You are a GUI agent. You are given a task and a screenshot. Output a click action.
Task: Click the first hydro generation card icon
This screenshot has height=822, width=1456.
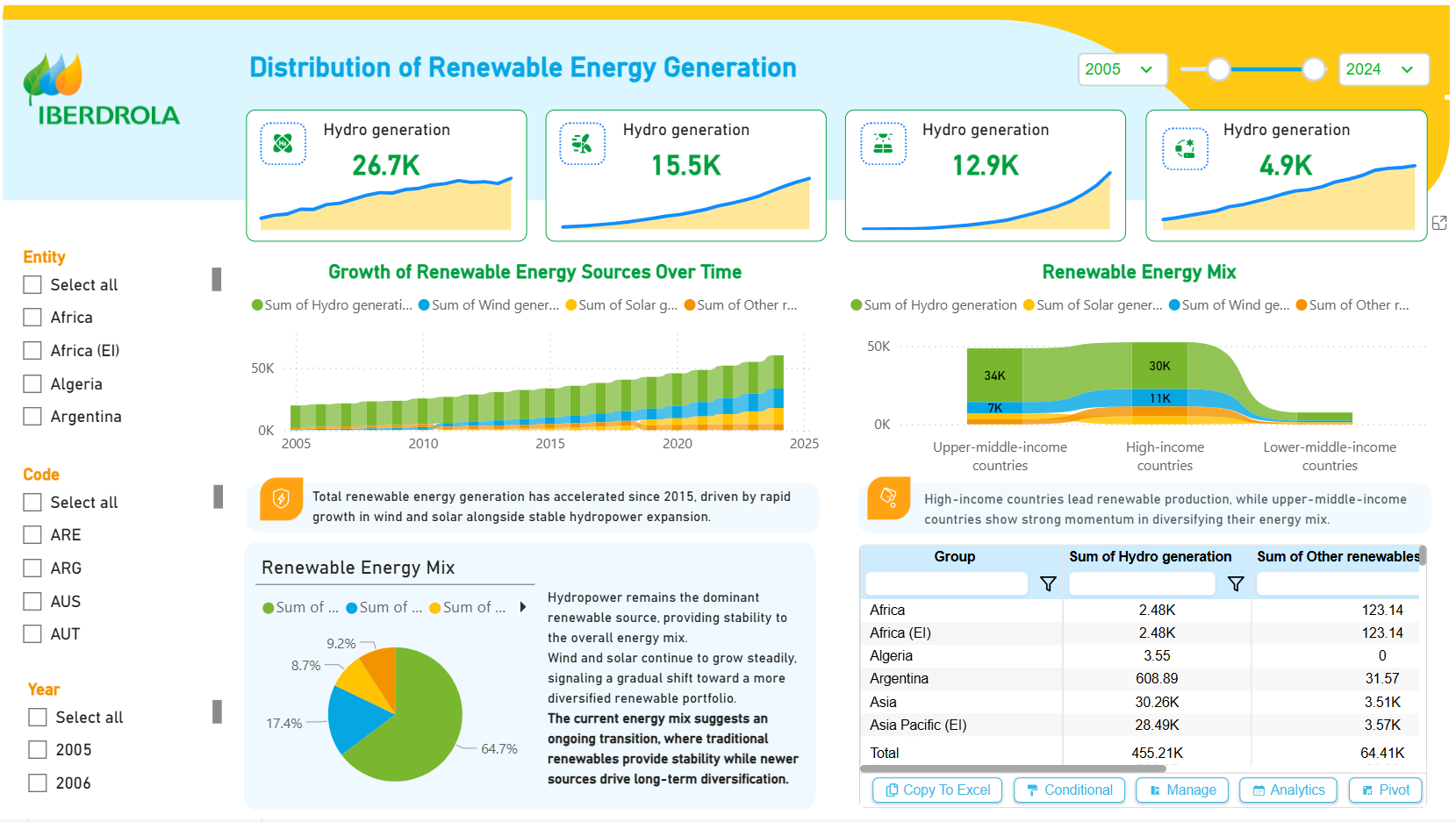pos(283,144)
